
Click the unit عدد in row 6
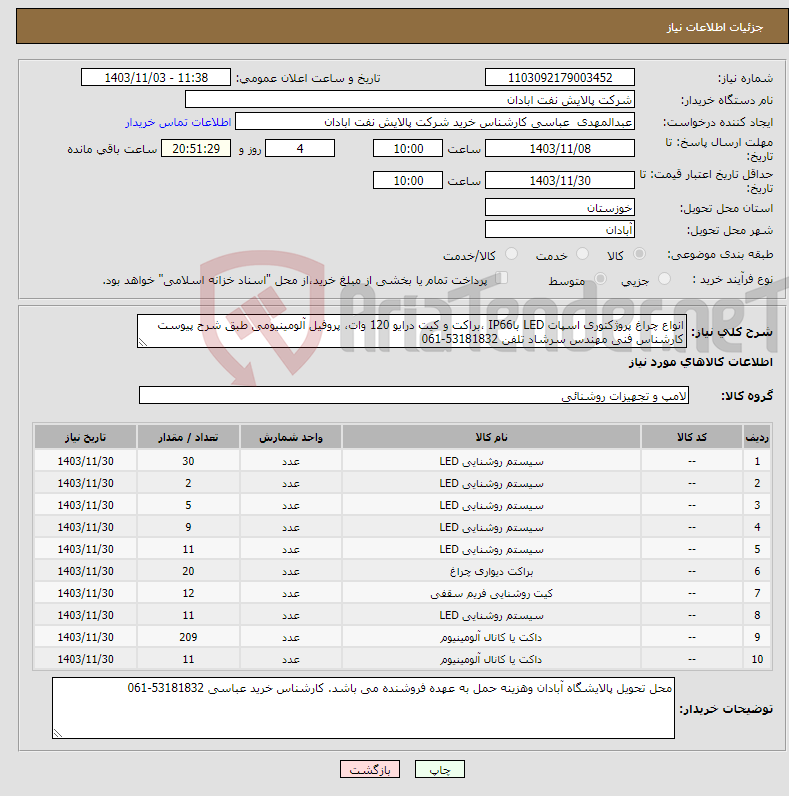(290, 571)
